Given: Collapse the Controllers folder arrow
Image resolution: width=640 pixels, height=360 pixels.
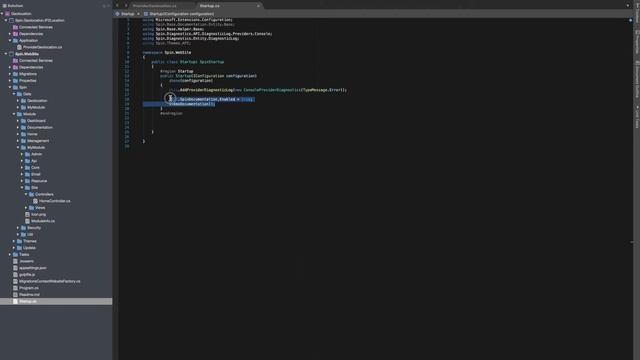Looking at the screenshot, I should click(x=27, y=194).
